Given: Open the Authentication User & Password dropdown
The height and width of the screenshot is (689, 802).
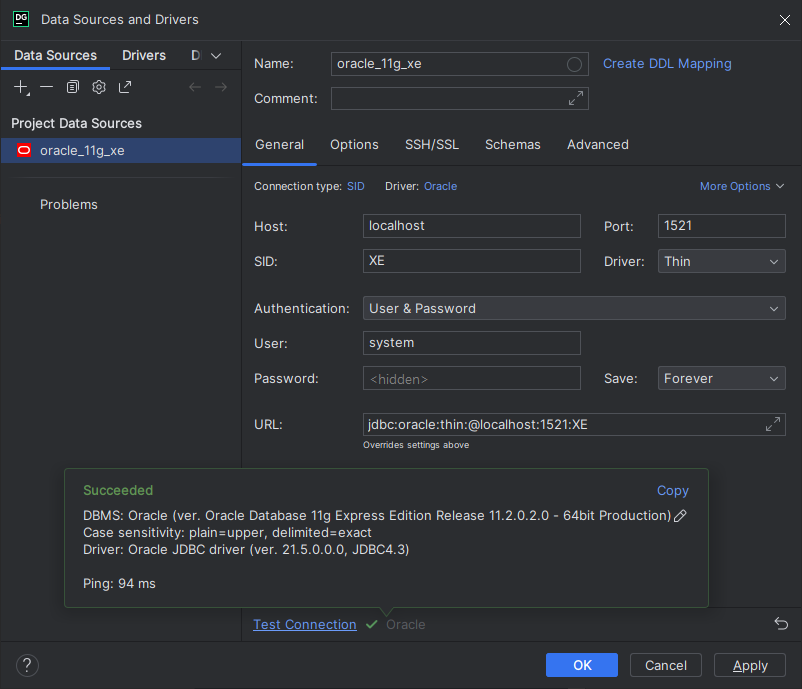Looking at the screenshot, I should [x=574, y=308].
